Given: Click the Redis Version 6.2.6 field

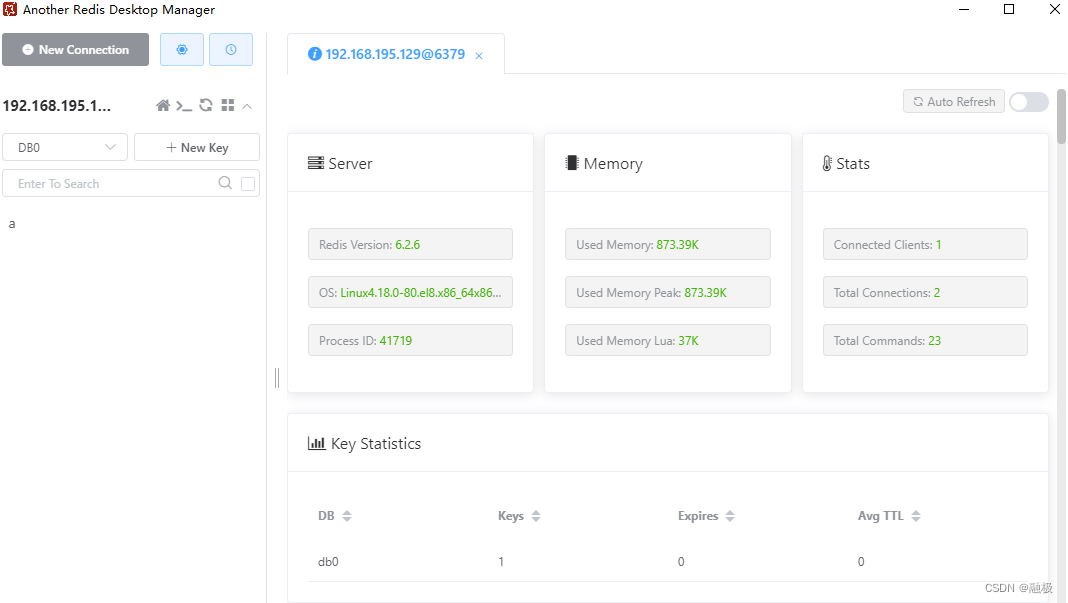Looking at the screenshot, I should click(x=410, y=244).
